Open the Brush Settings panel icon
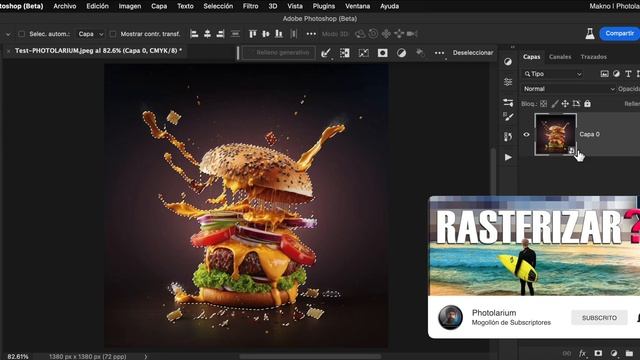This screenshot has height=360, width=640. tap(508, 102)
